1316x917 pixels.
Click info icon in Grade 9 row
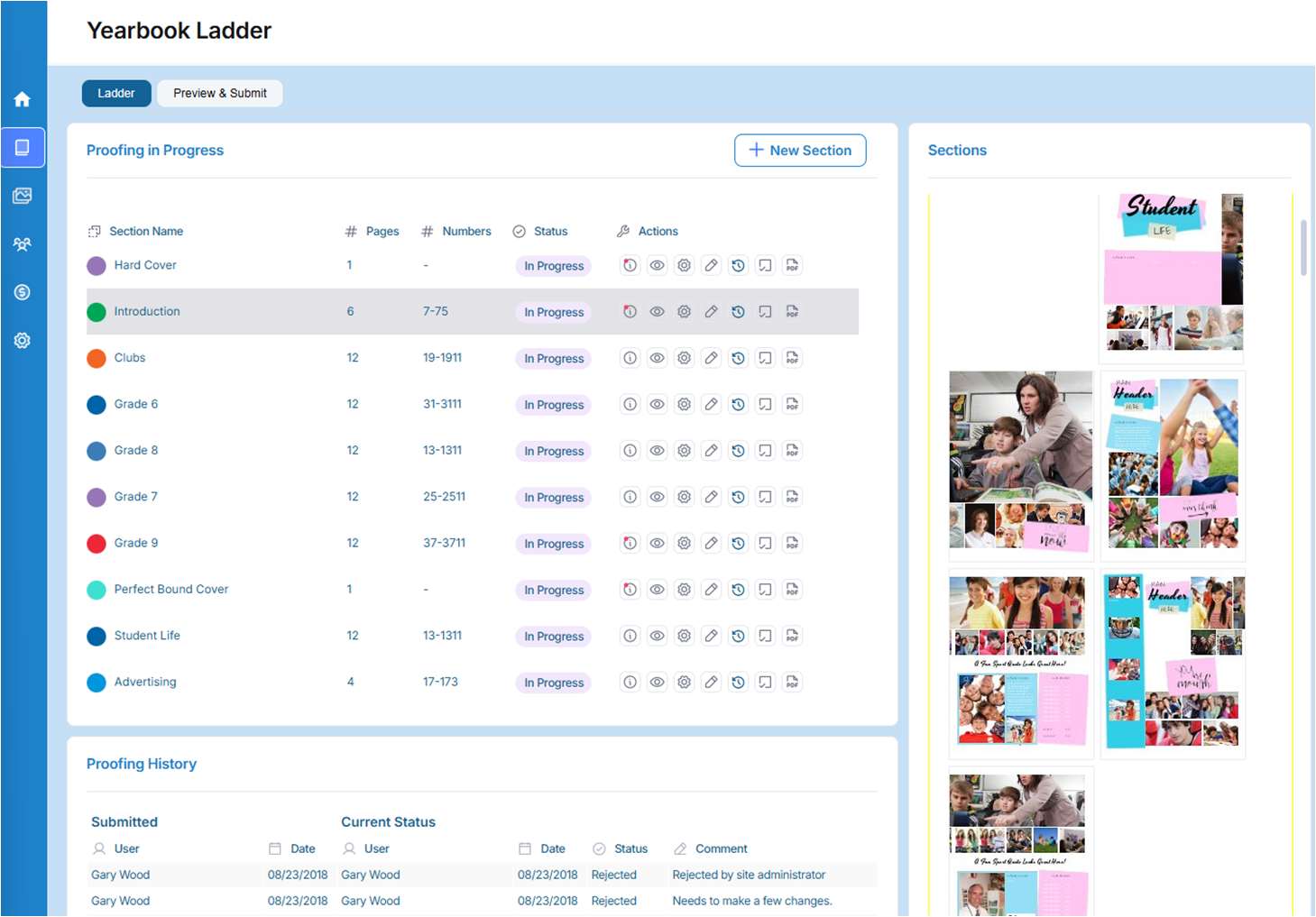(x=630, y=543)
